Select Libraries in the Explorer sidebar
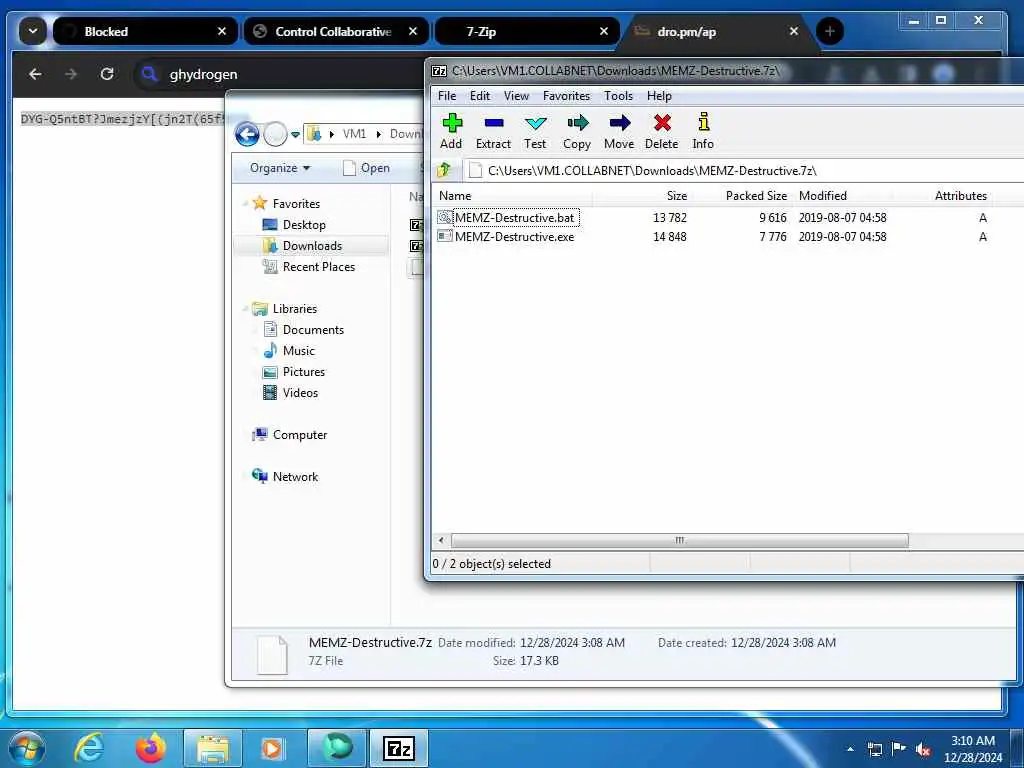The image size is (1024, 768). (x=295, y=309)
